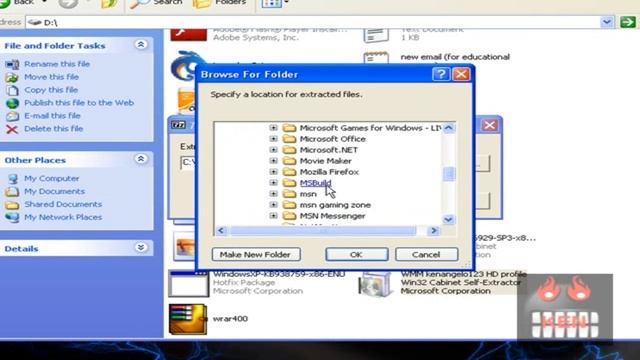Click the red X delete icon
This screenshot has height=360, width=640.
(x=12, y=129)
